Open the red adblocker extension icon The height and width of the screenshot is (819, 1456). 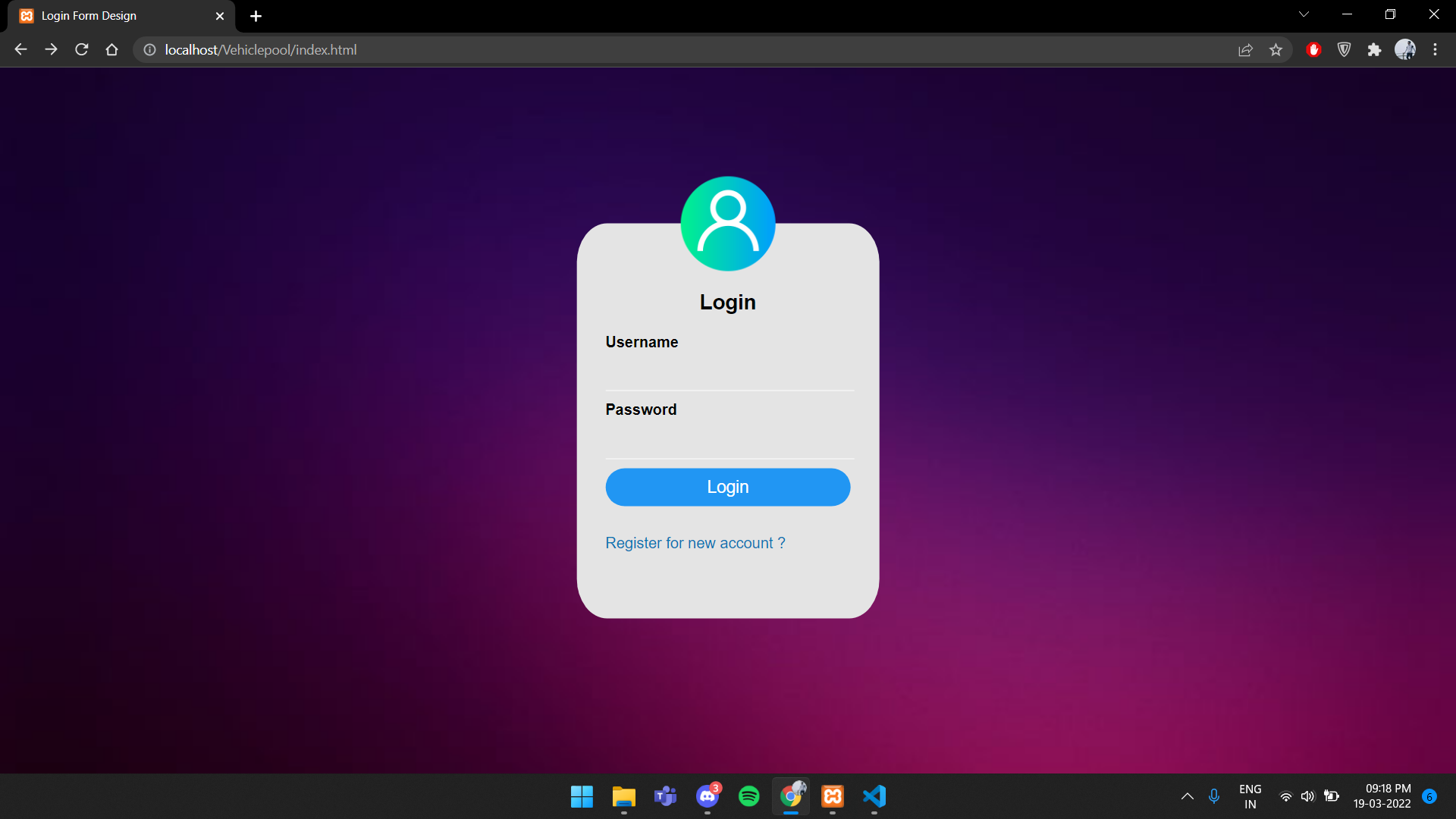point(1313,50)
